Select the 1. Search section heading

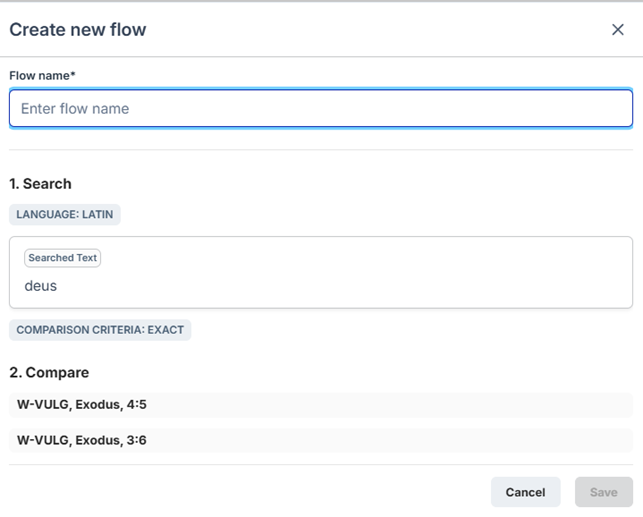coord(40,184)
